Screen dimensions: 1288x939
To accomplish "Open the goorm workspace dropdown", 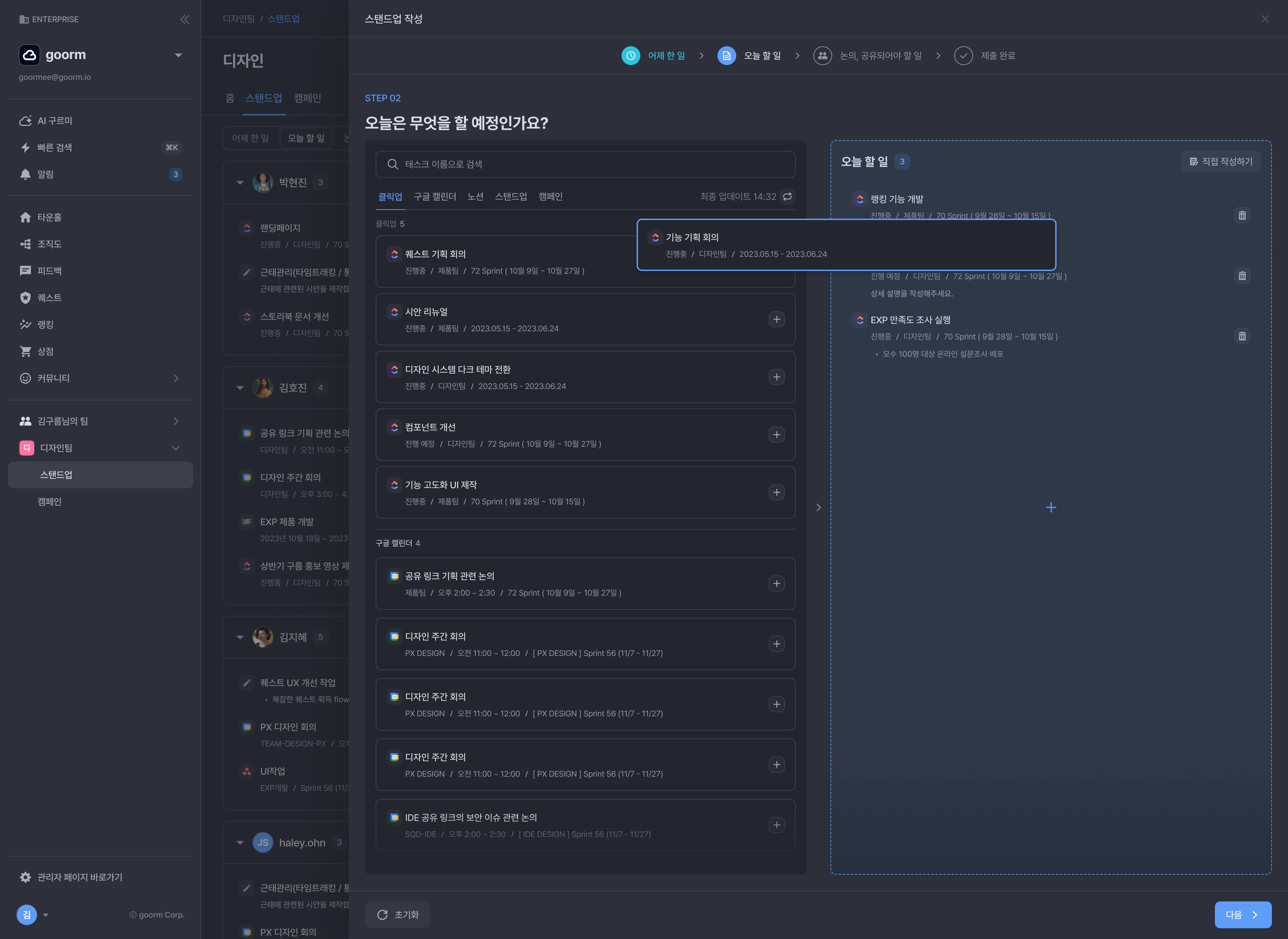I will [178, 55].
